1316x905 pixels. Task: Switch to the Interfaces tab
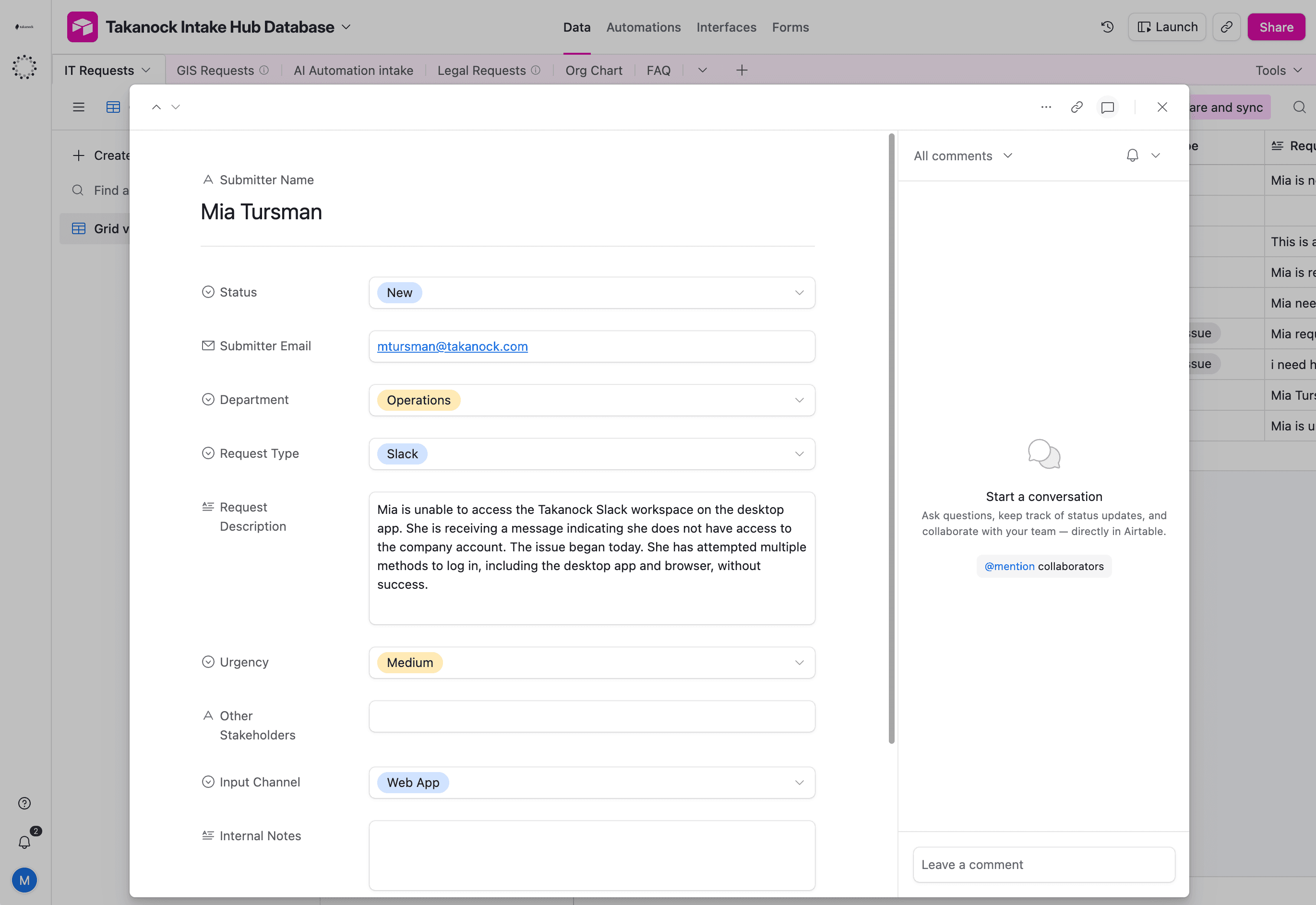point(726,27)
